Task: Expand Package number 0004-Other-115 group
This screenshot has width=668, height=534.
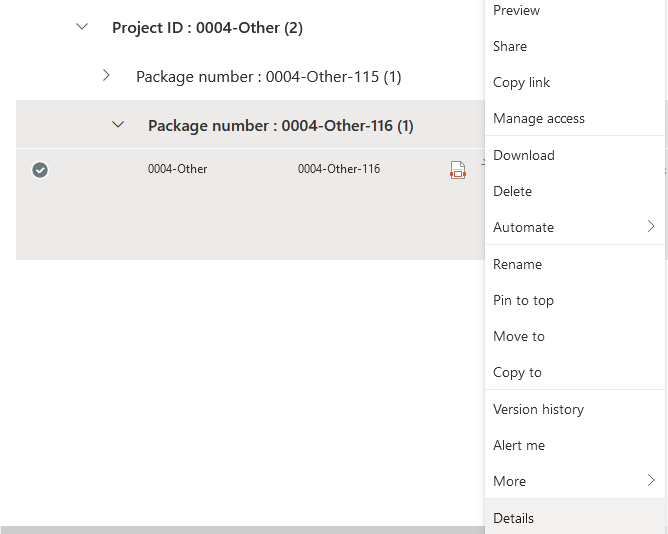Action: tap(107, 75)
